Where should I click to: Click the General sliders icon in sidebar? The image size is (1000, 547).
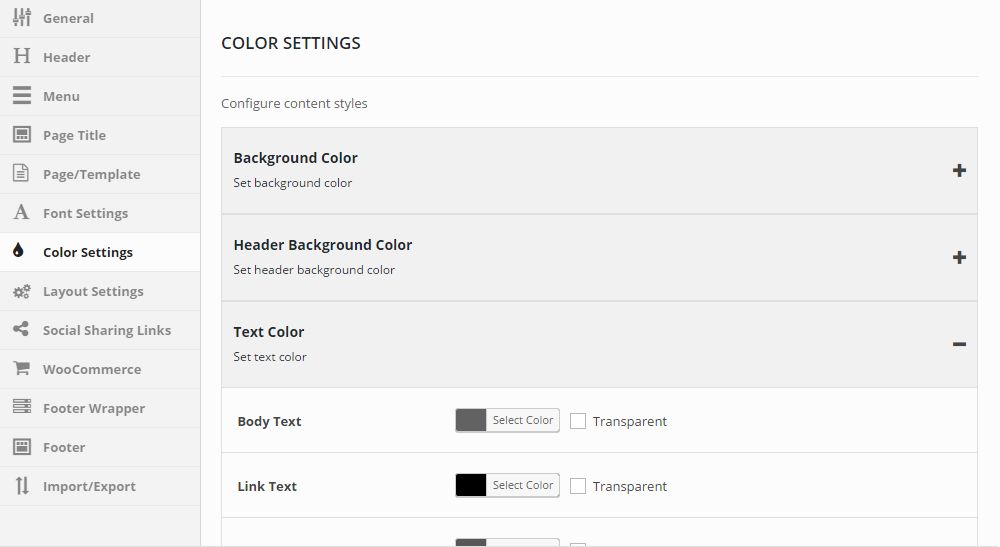pyautogui.click(x=22, y=17)
